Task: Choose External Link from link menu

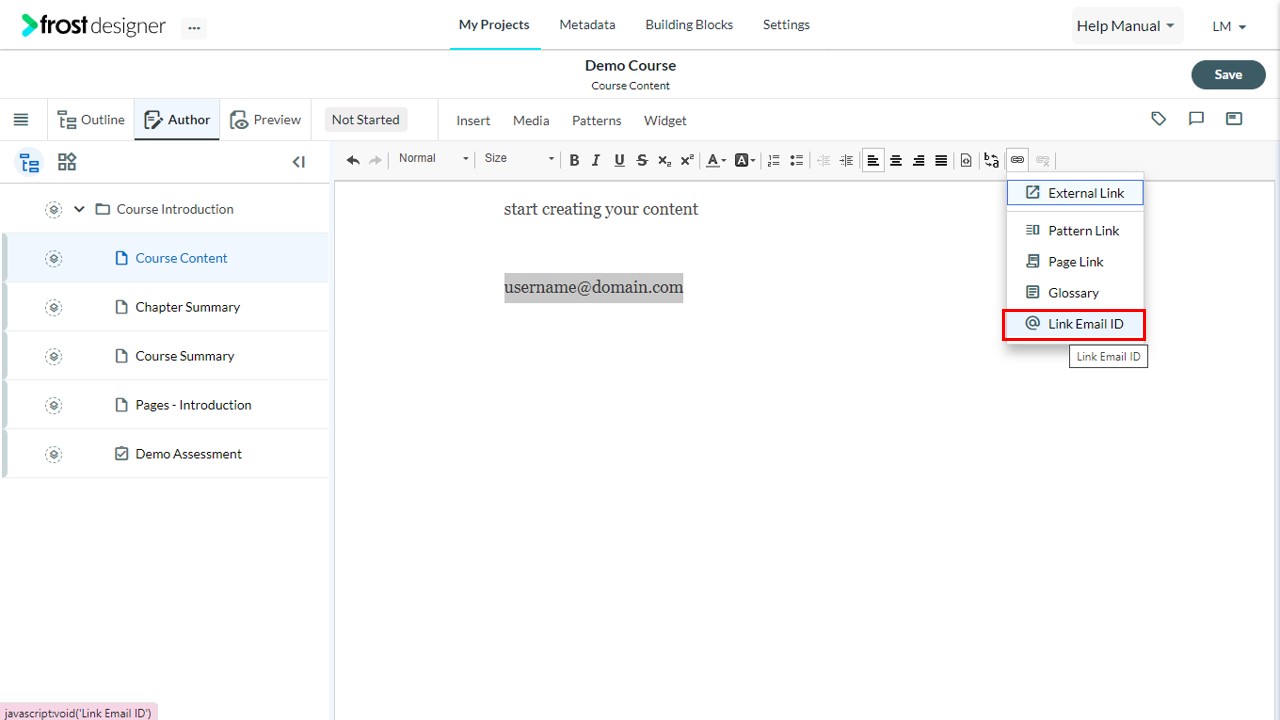Action: pyautogui.click(x=1075, y=193)
